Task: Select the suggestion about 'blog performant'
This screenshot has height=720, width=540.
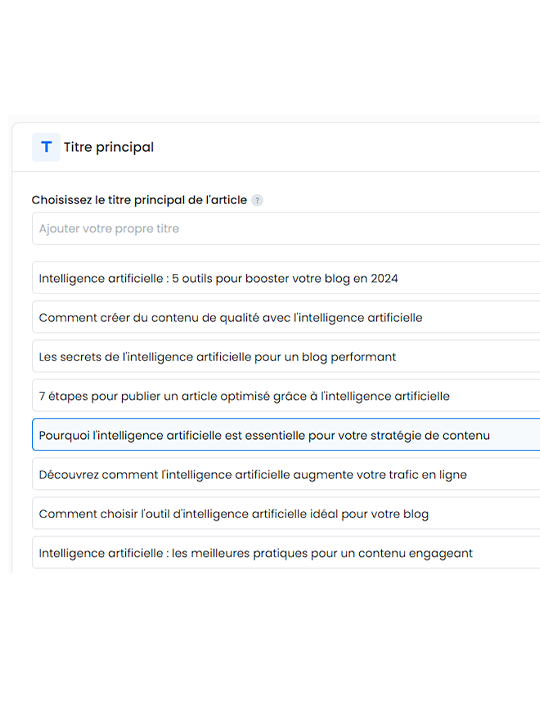Action: [286, 356]
